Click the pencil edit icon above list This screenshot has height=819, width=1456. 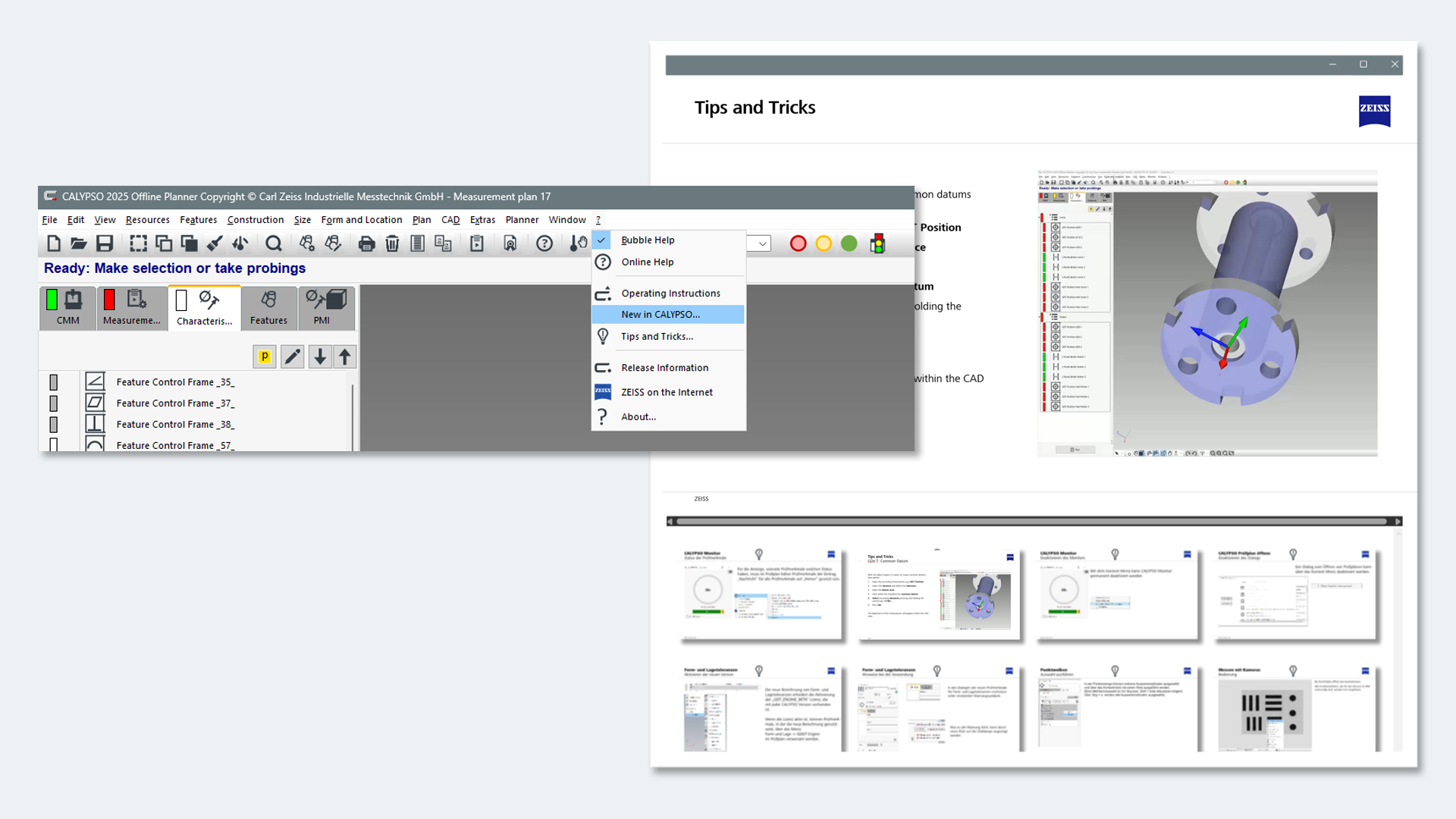click(292, 356)
